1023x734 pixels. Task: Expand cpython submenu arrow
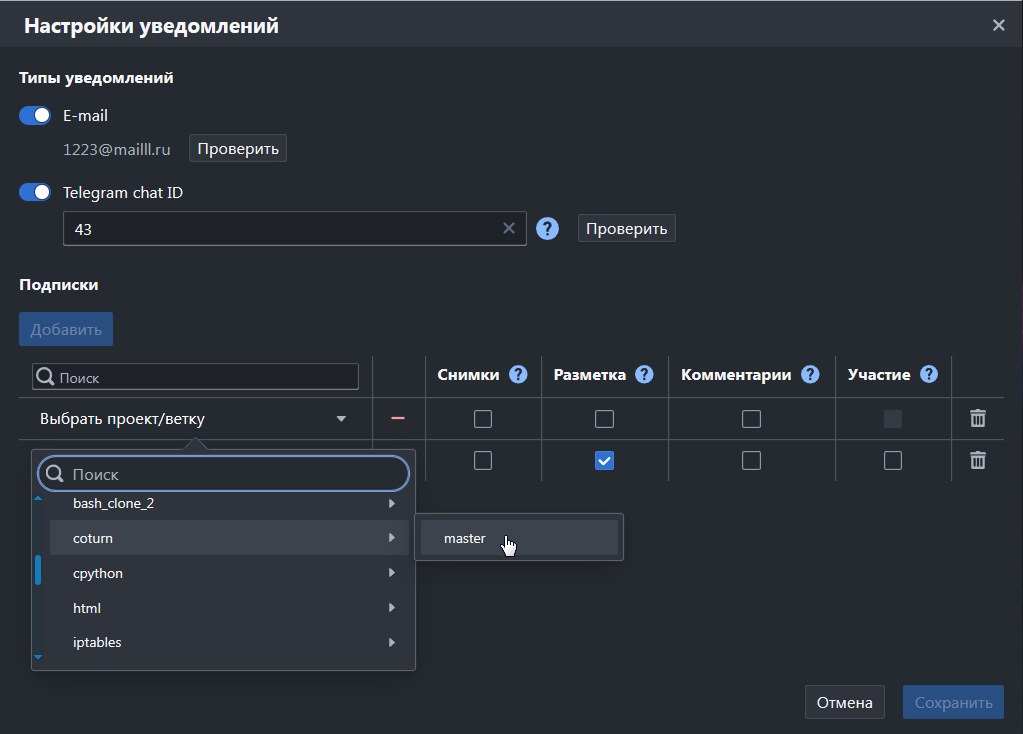391,573
